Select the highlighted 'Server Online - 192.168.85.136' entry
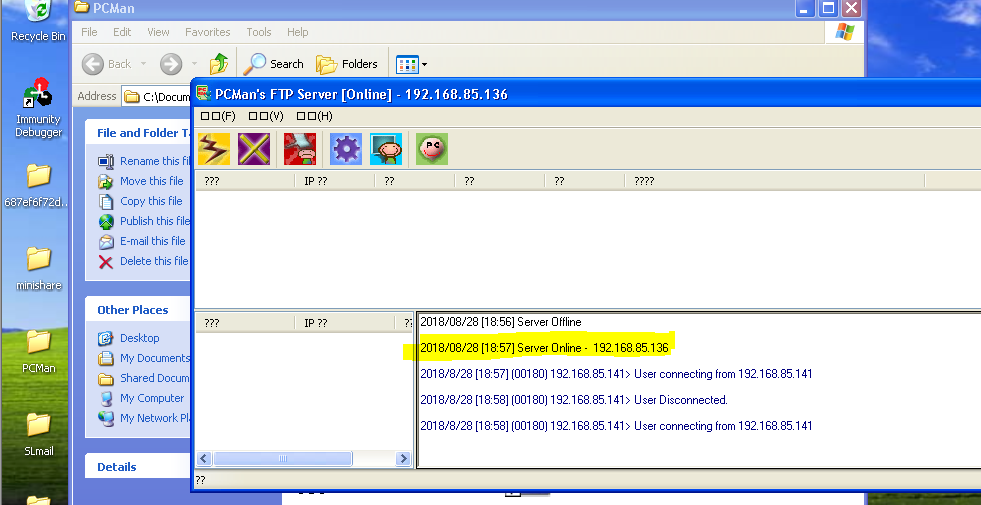The image size is (981, 505). (x=544, y=347)
